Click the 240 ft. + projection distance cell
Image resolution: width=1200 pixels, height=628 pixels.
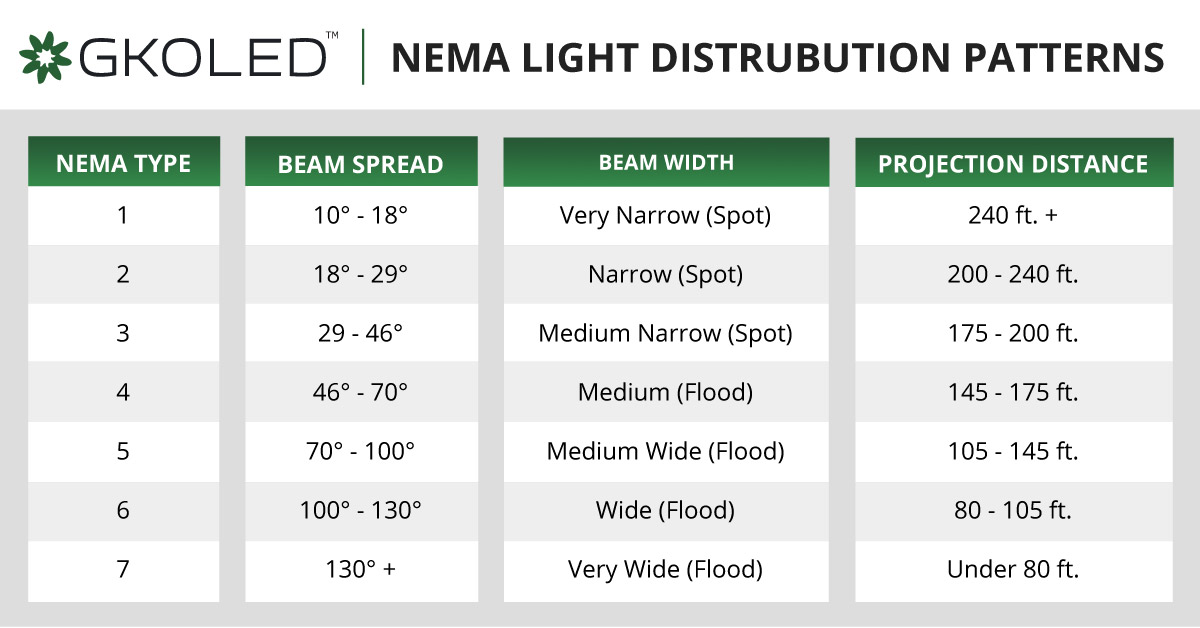coord(1013,215)
